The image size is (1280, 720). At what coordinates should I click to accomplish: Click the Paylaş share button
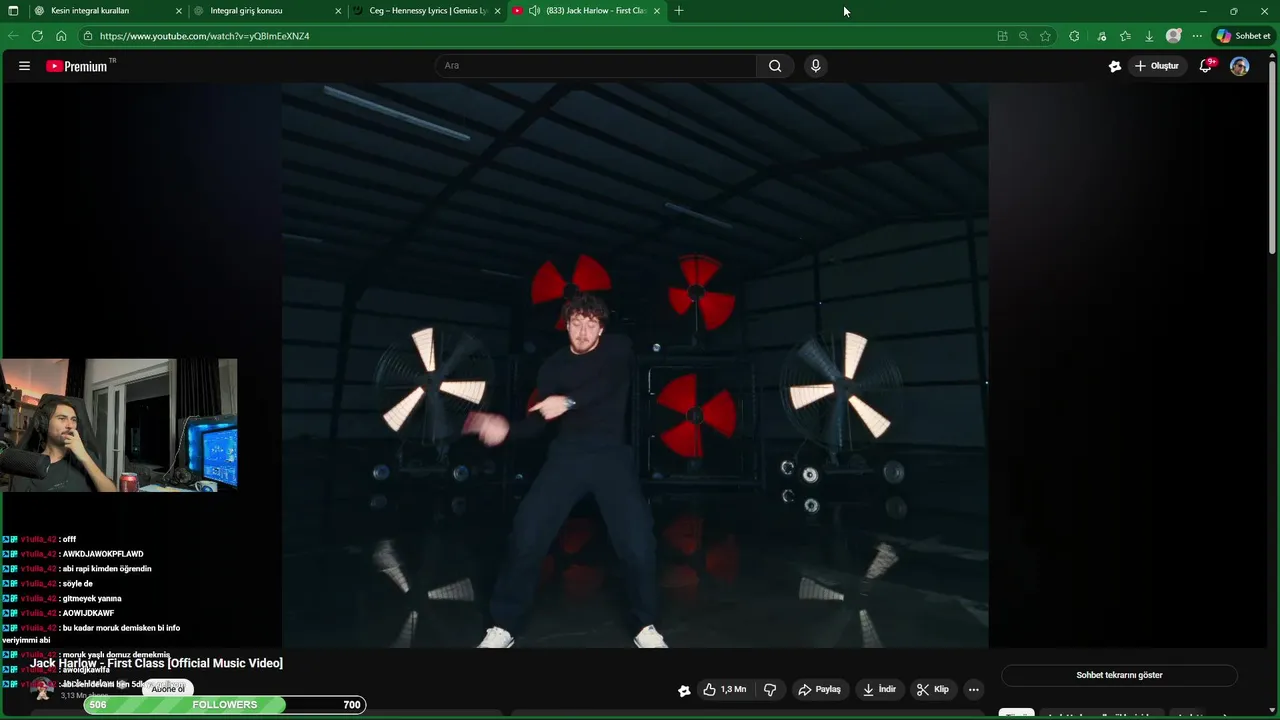tap(819, 689)
